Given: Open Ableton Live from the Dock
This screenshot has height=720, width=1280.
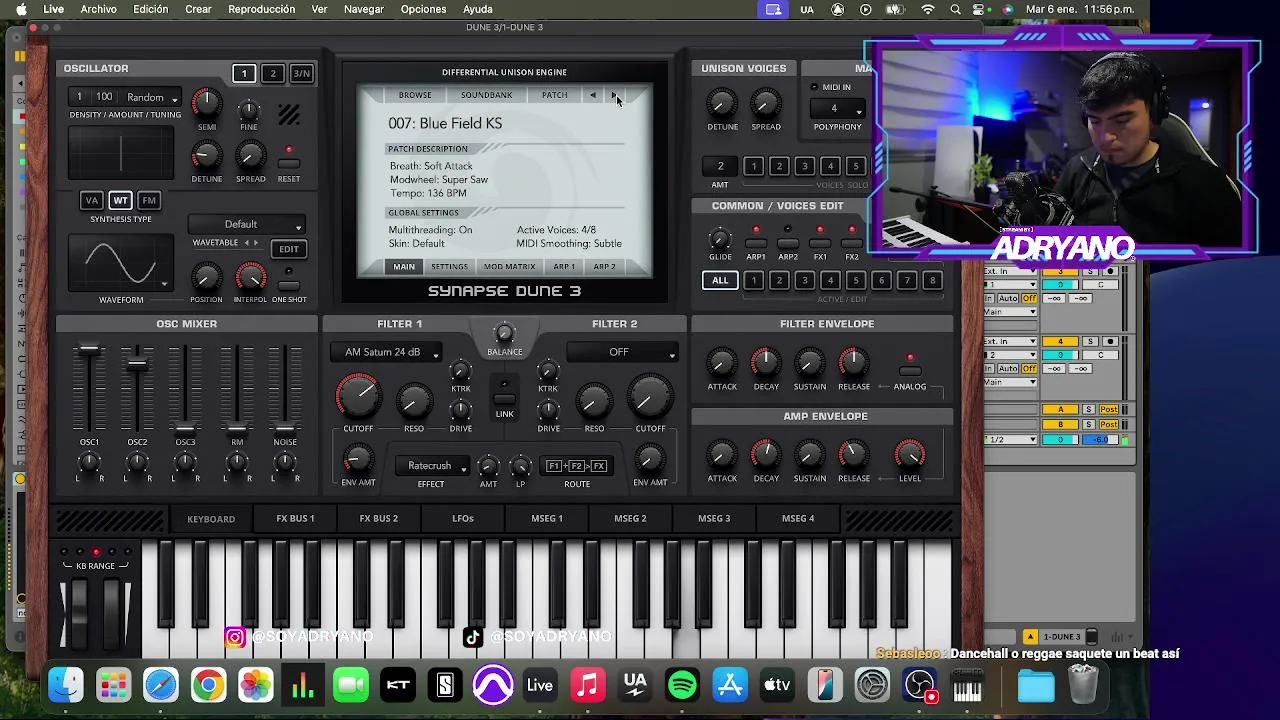Looking at the screenshot, I should click(540, 686).
